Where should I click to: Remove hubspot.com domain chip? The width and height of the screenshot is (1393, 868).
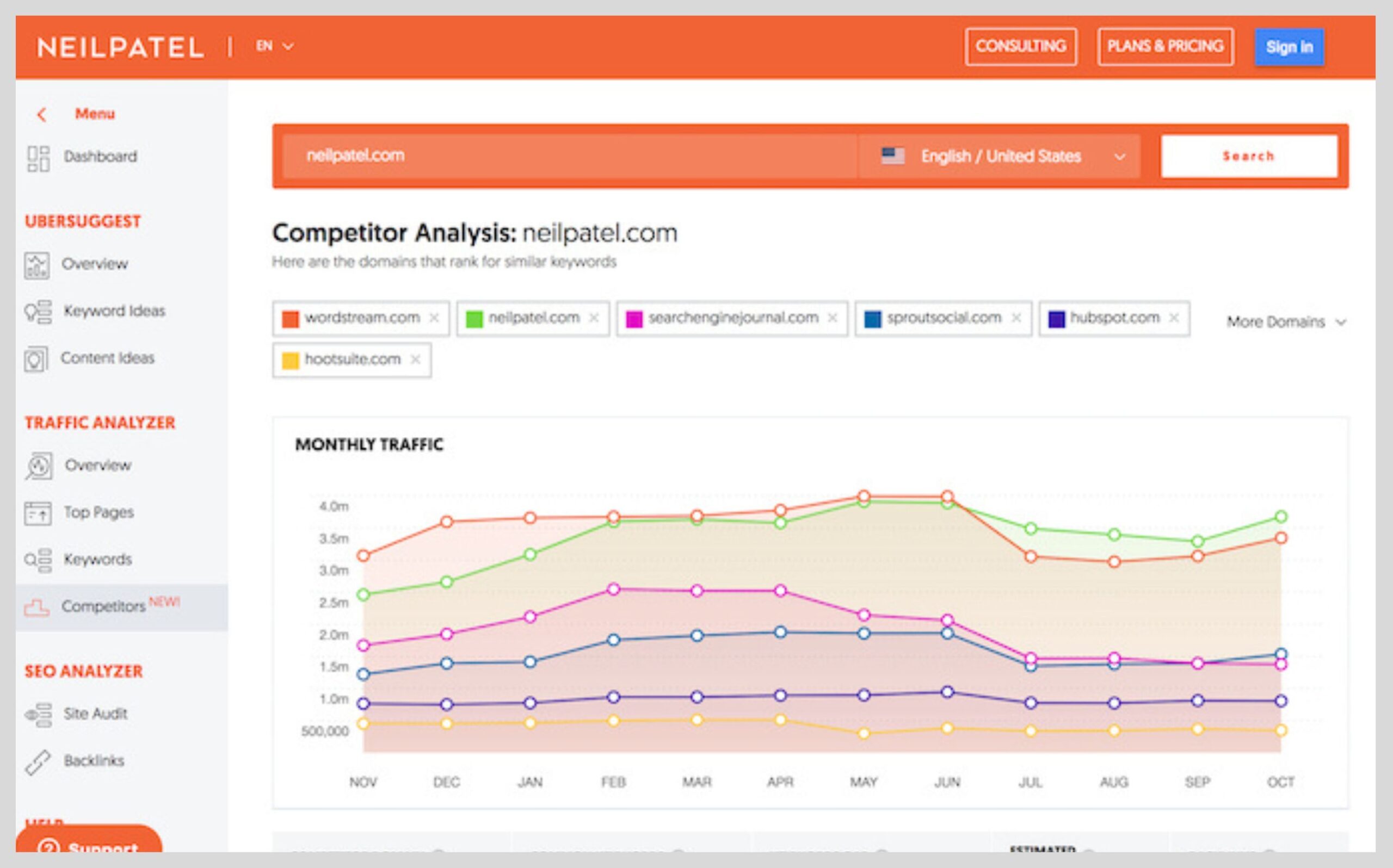[1174, 318]
